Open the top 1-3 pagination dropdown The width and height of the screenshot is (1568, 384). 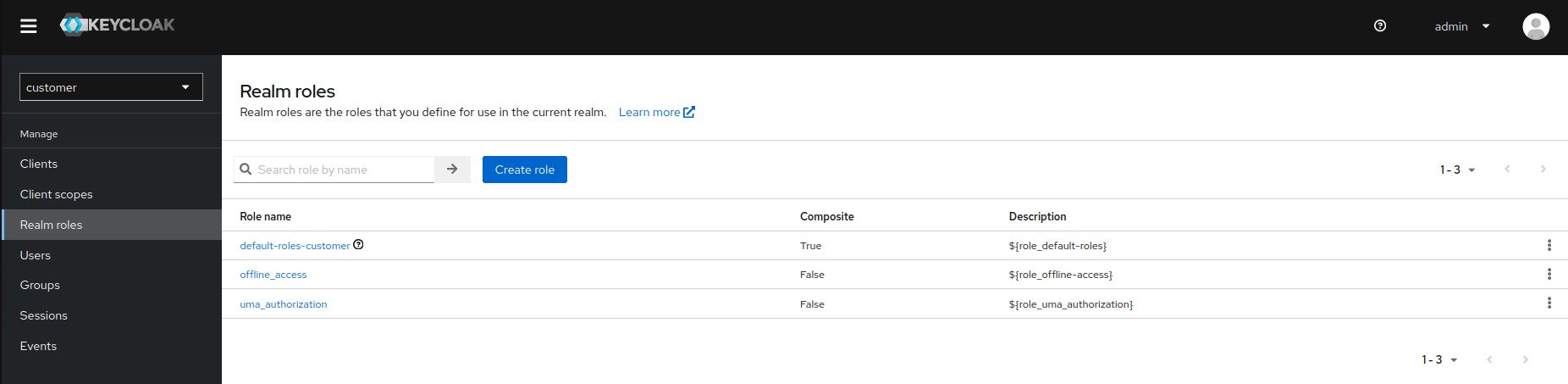click(1456, 170)
